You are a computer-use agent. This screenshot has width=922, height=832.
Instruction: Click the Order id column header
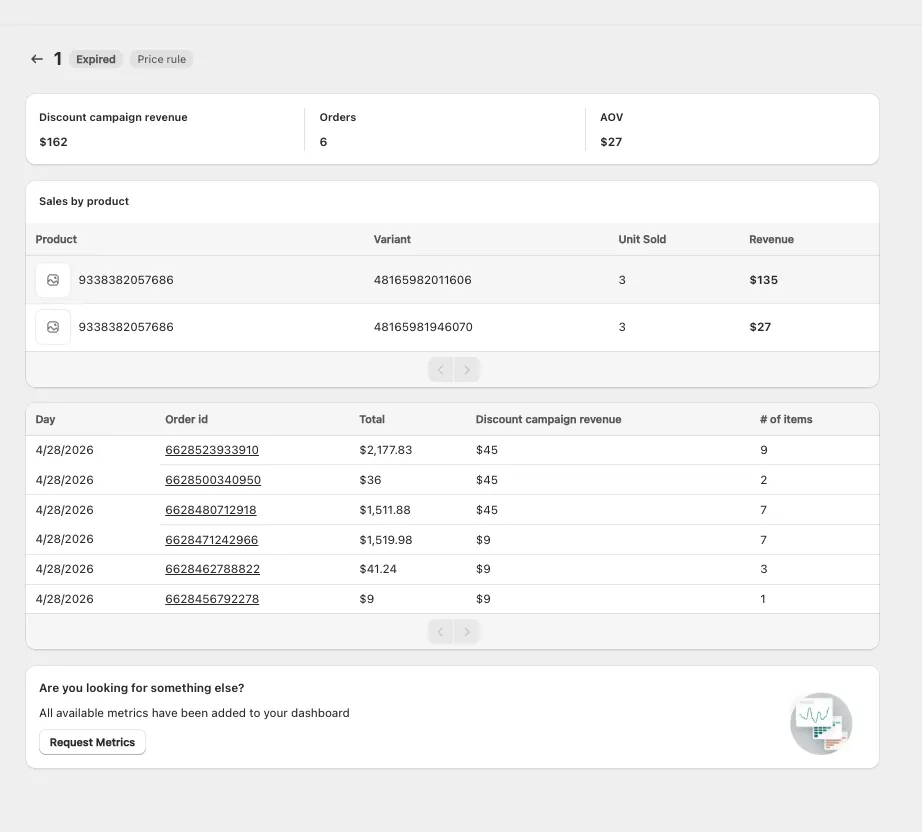(x=186, y=419)
